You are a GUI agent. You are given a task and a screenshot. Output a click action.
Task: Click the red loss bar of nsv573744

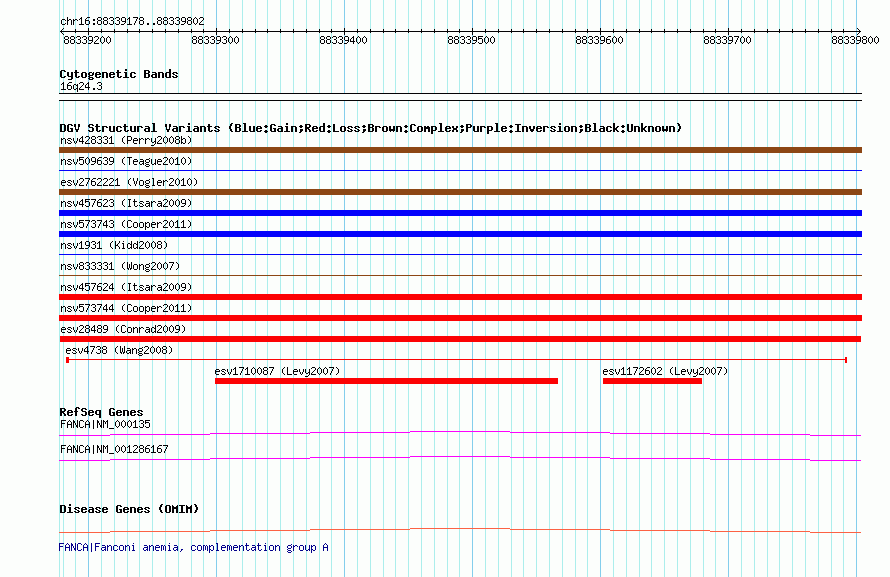tap(460, 318)
